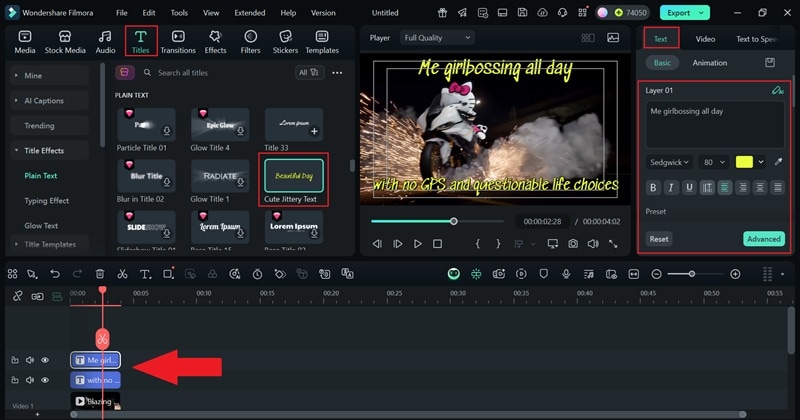The width and height of the screenshot is (800, 420).
Task: Click the Reset button
Action: pos(659,239)
